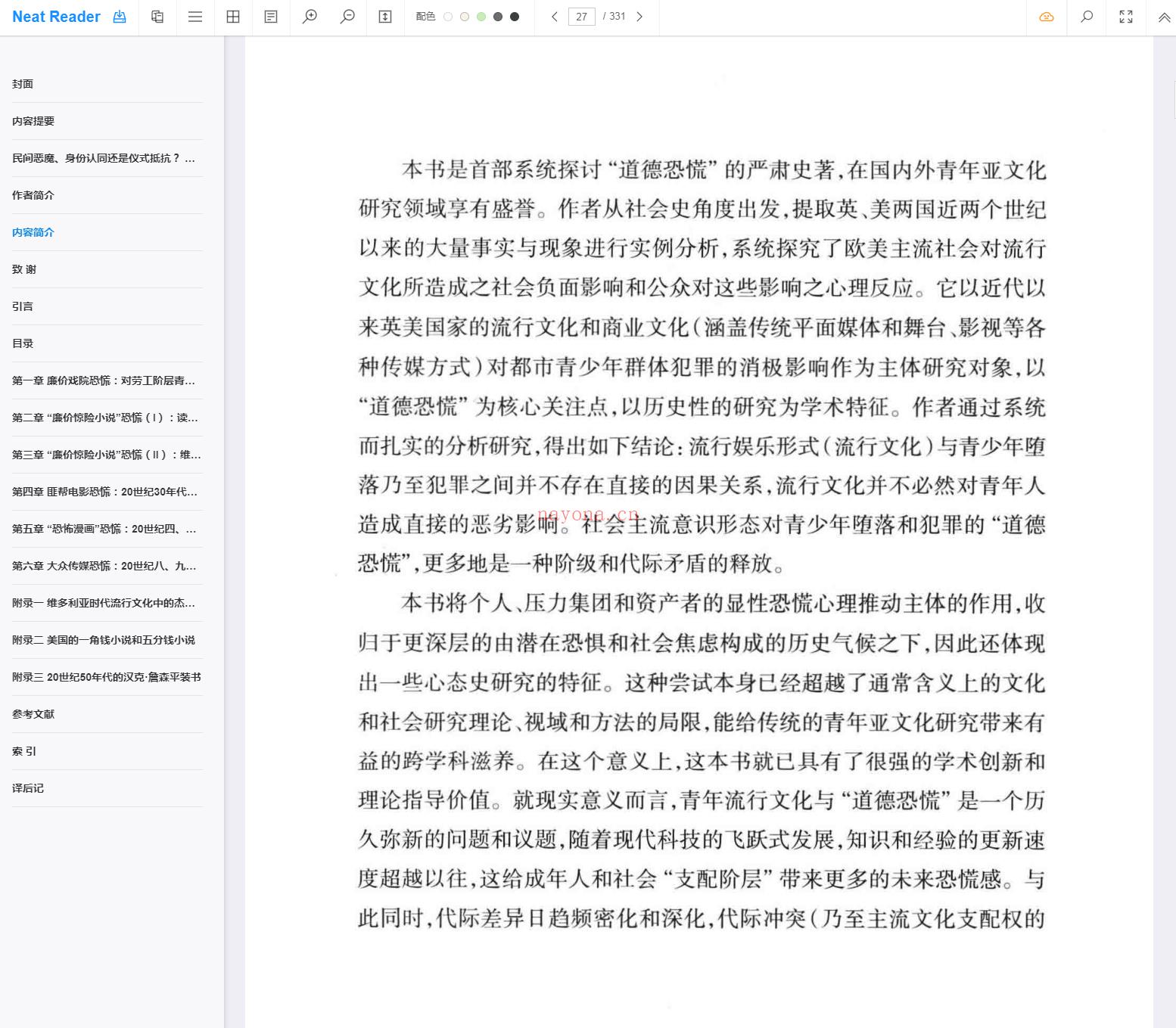Zoom out with the magnifier minus icon
The width and height of the screenshot is (1176, 1028).
(347, 17)
